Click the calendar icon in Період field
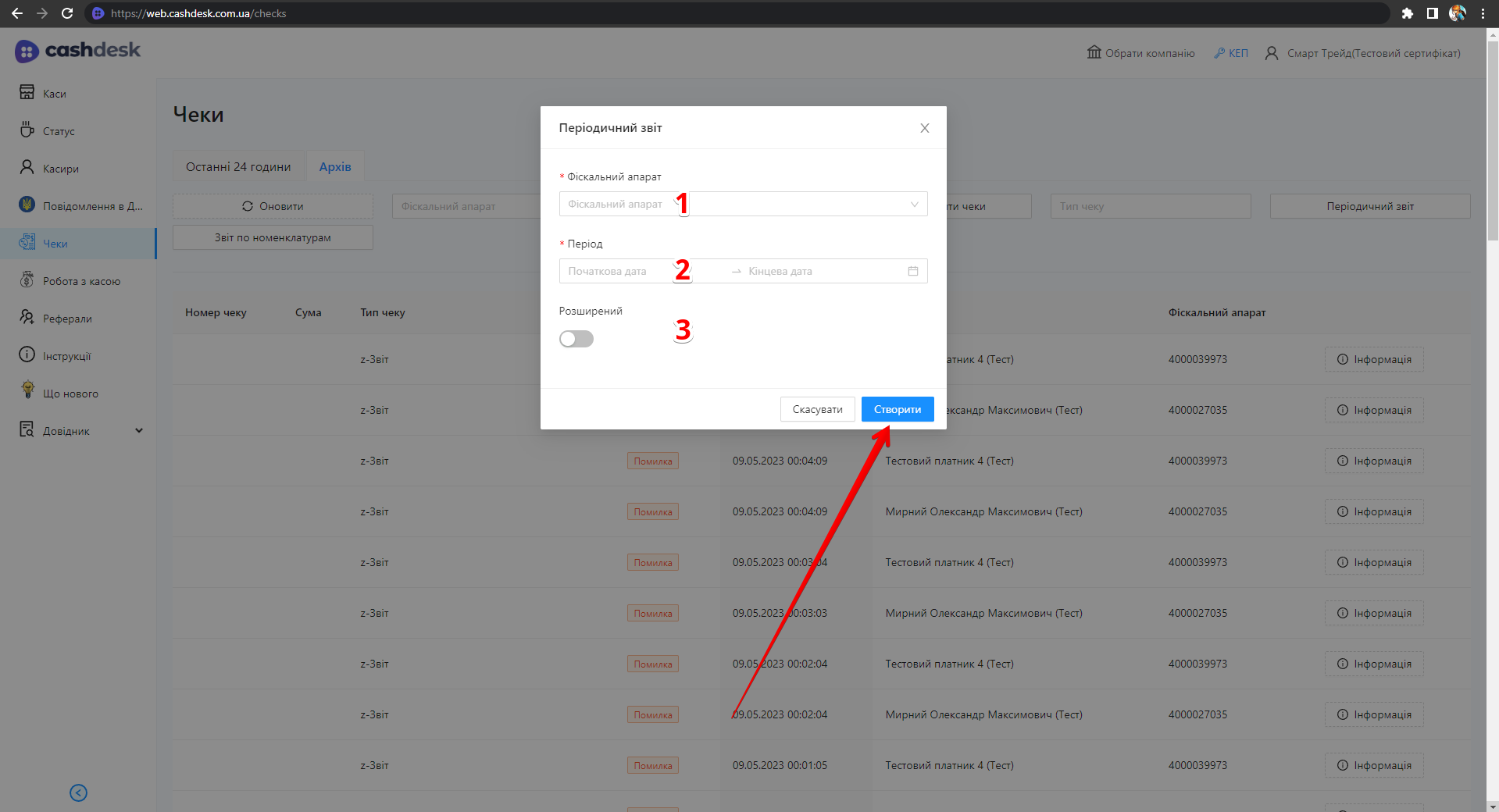 (x=912, y=271)
